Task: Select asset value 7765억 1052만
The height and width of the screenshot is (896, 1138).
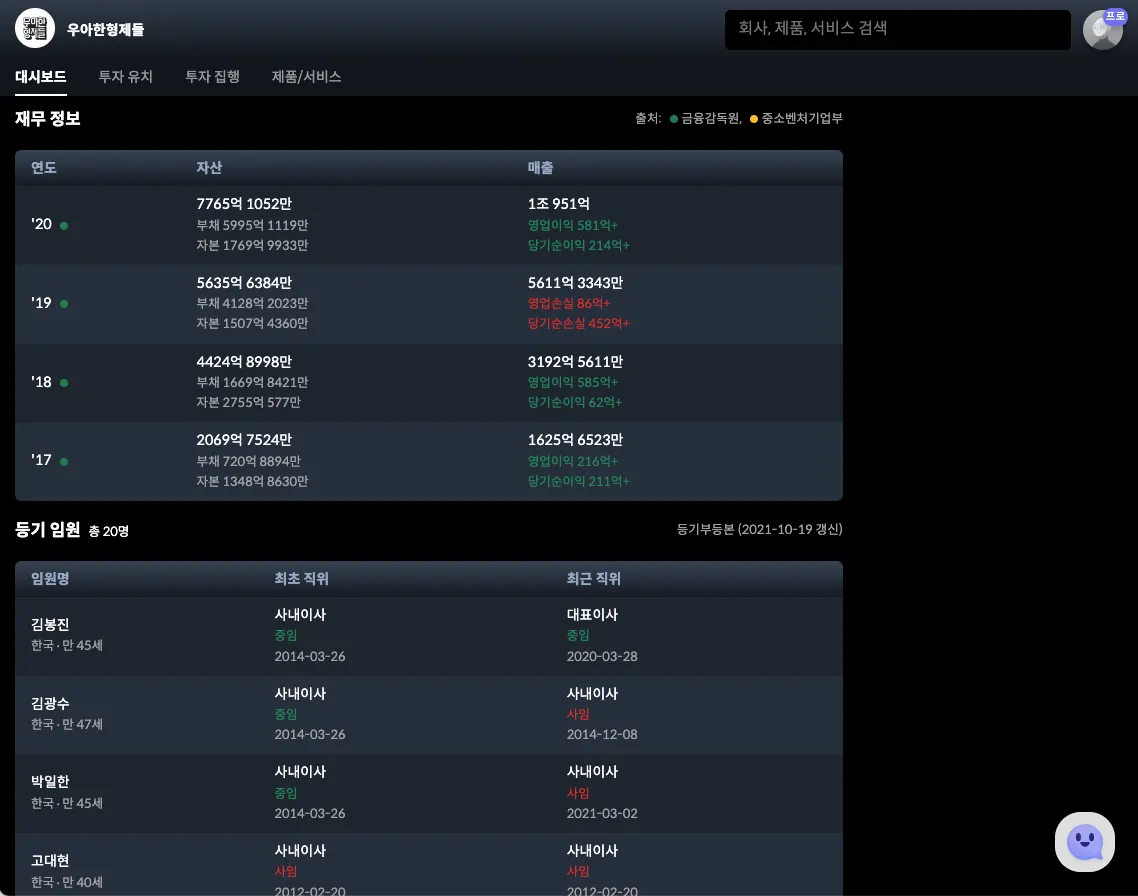Action: point(244,204)
